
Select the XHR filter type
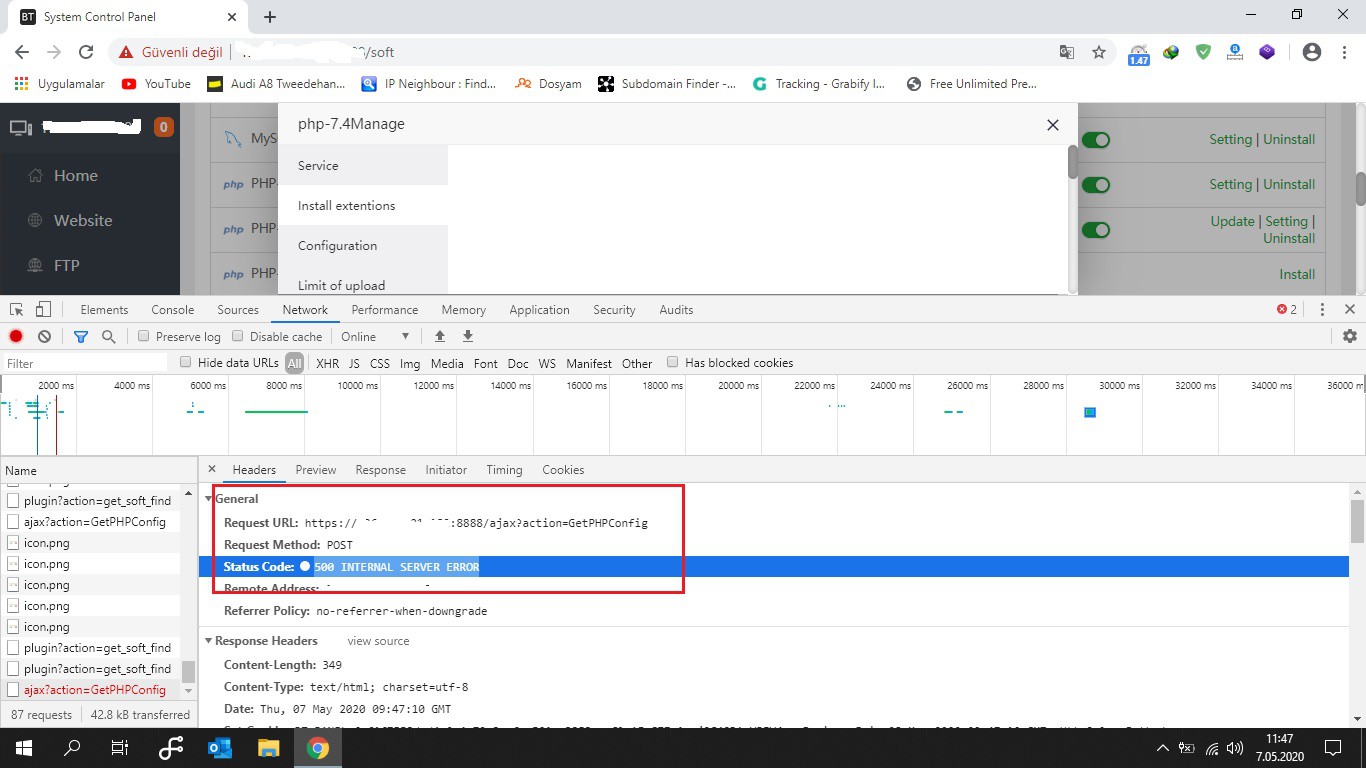coord(327,363)
